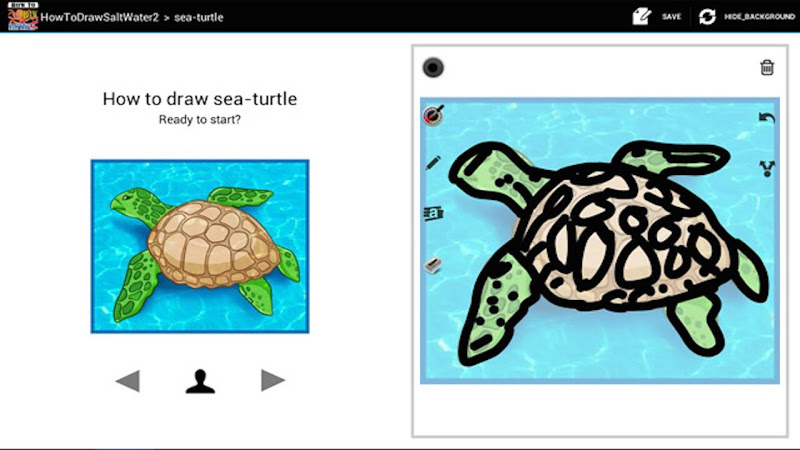Delete the drawing with the trash icon
Viewport: 800px width, 450px height.
pyautogui.click(x=767, y=67)
